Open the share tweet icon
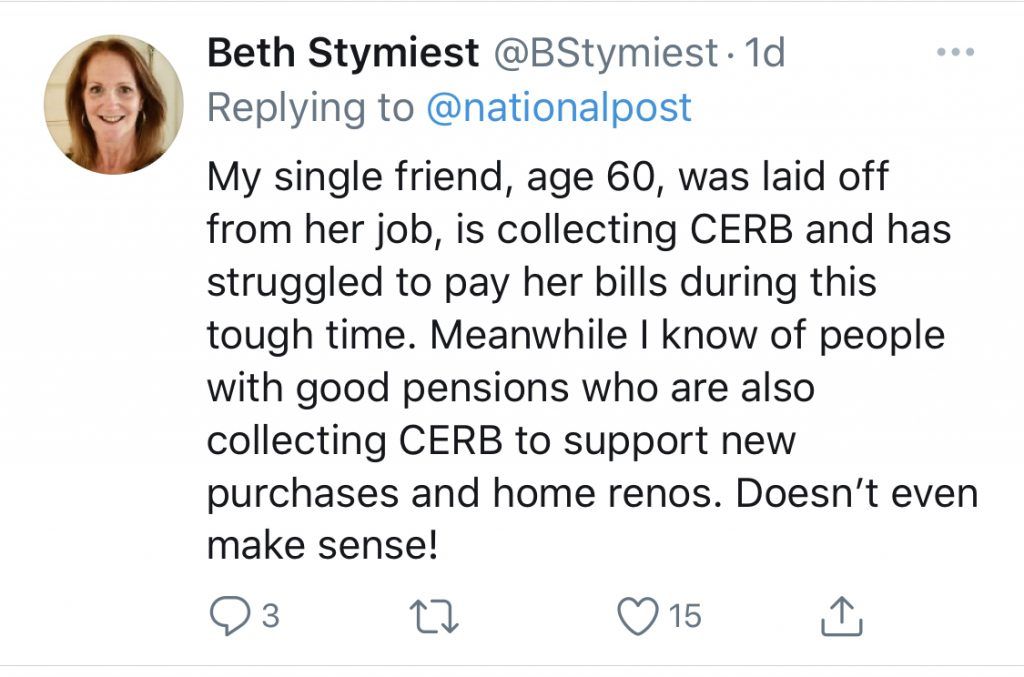 point(840,617)
